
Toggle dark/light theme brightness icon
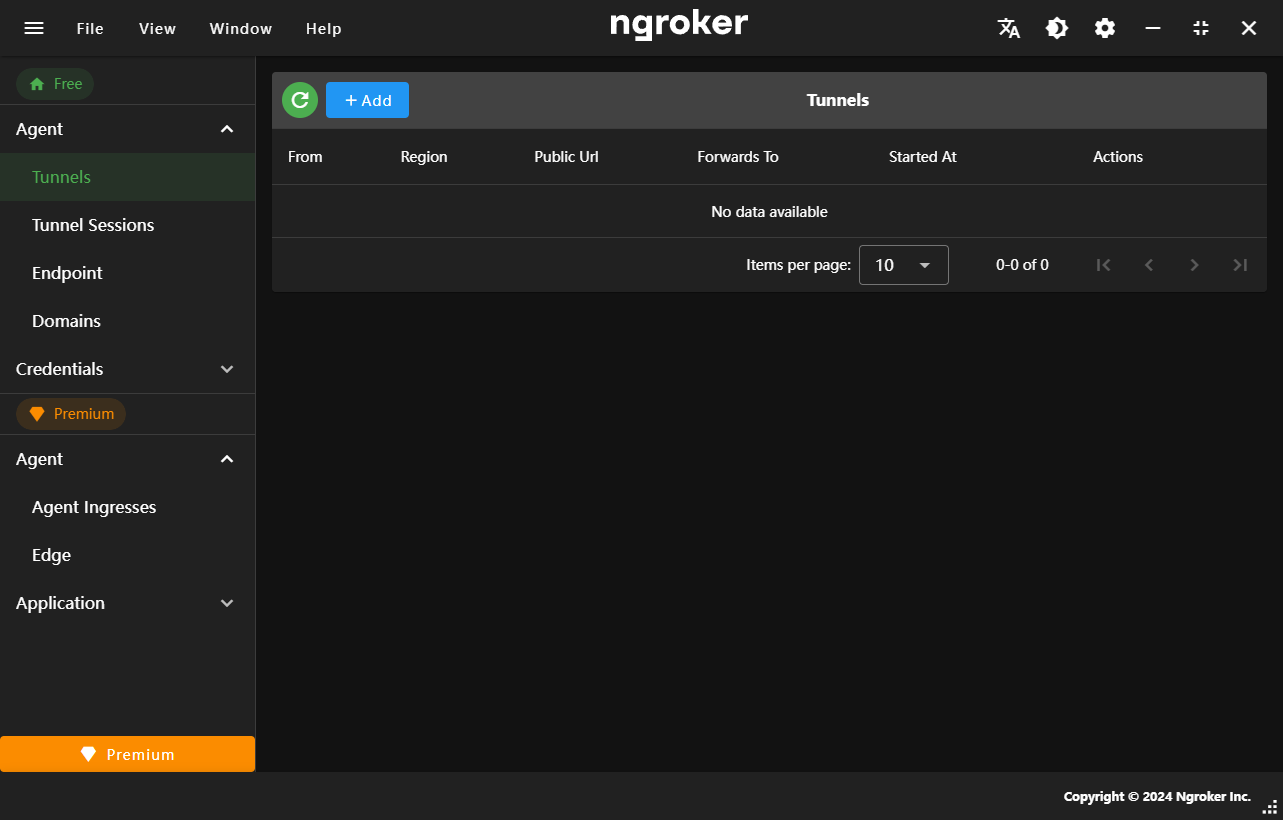[1057, 28]
